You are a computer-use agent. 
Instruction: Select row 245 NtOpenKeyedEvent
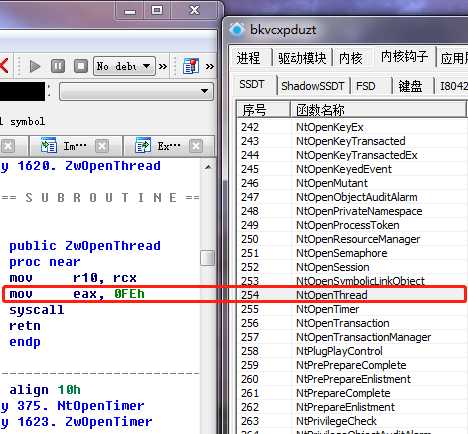coord(352,169)
